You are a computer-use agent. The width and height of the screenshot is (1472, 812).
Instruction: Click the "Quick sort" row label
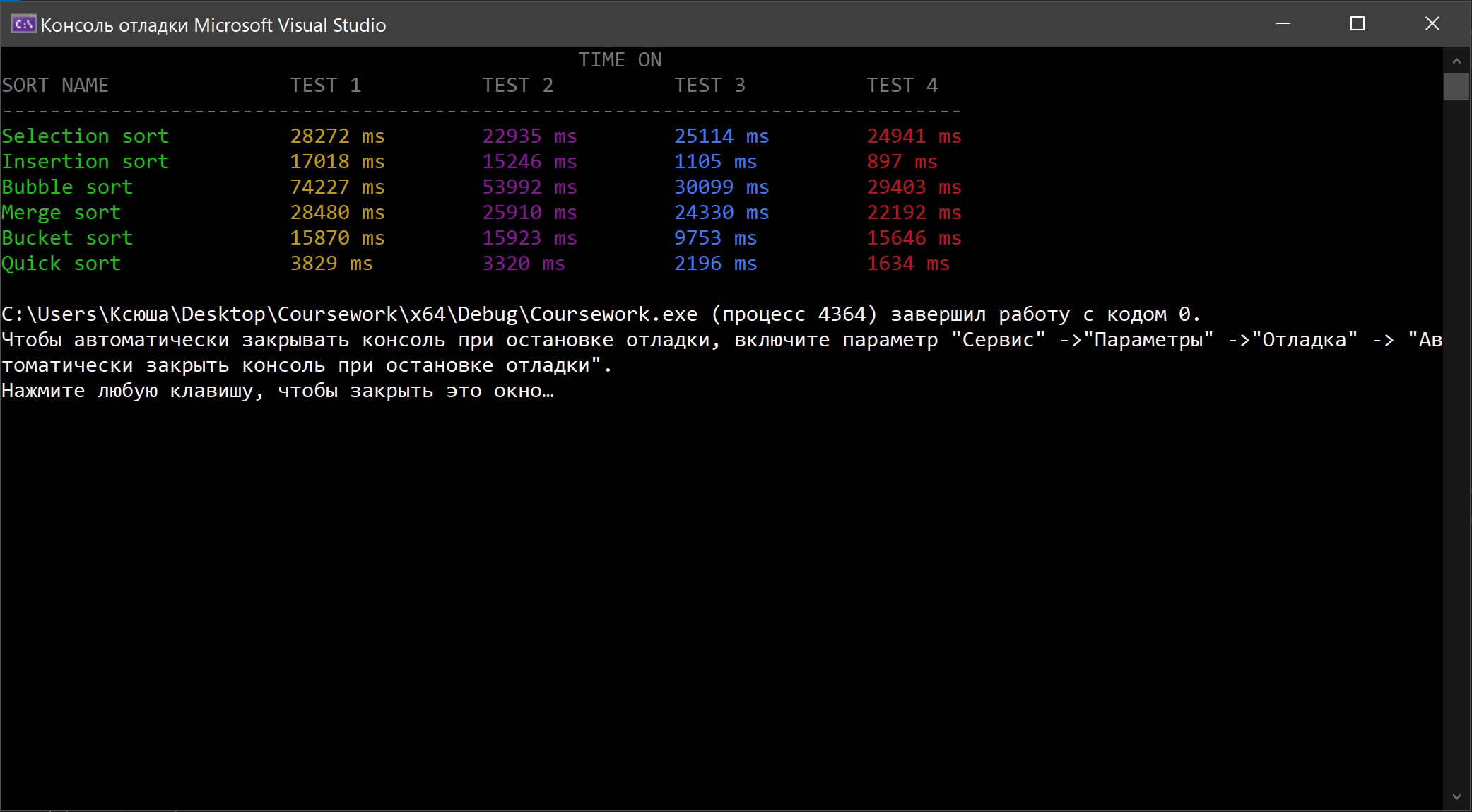coord(61,263)
